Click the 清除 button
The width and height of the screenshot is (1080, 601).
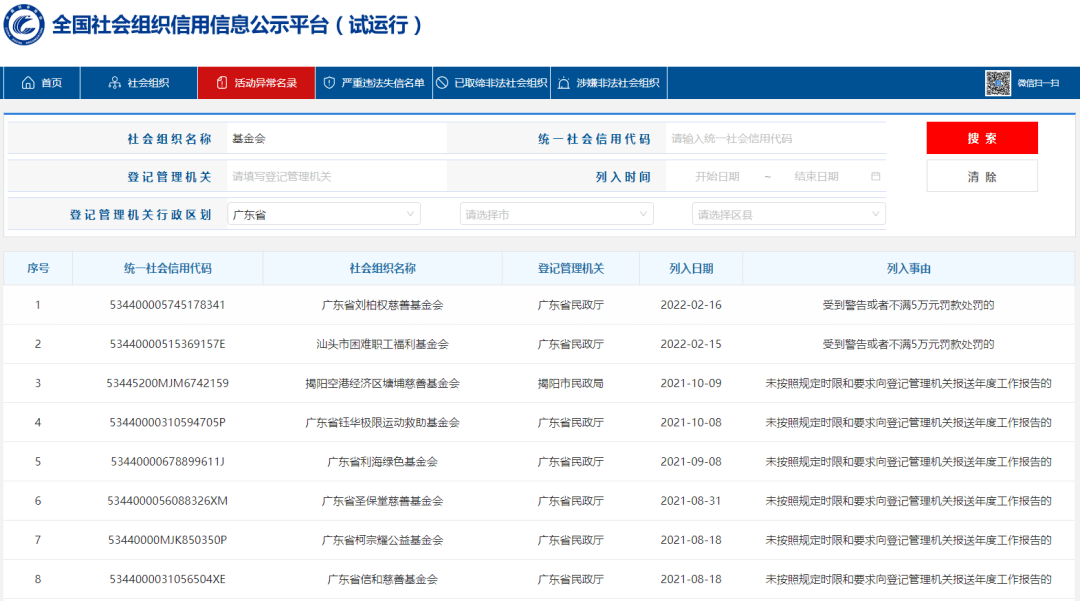(x=982, y=176)
